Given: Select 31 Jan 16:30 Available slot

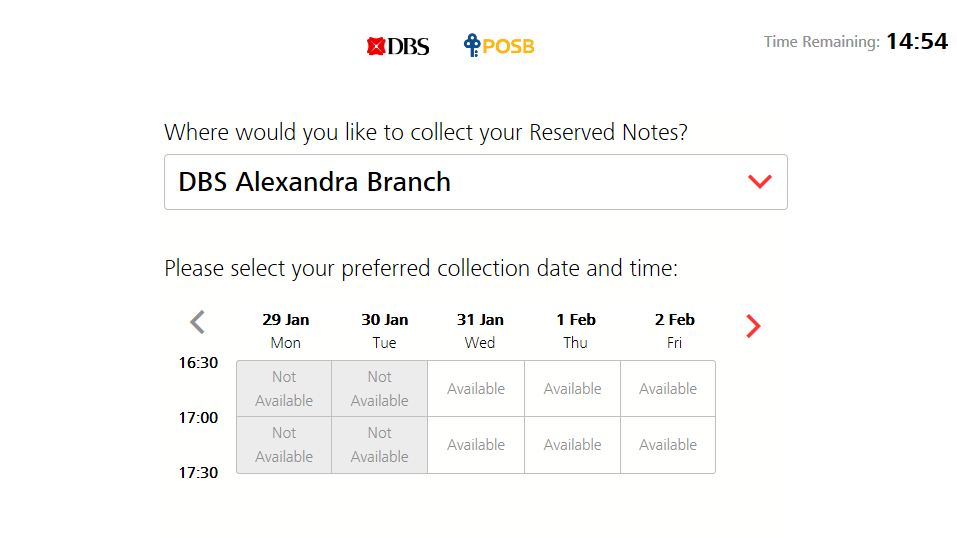Looking at the screenshot, I should click(476, 388).
